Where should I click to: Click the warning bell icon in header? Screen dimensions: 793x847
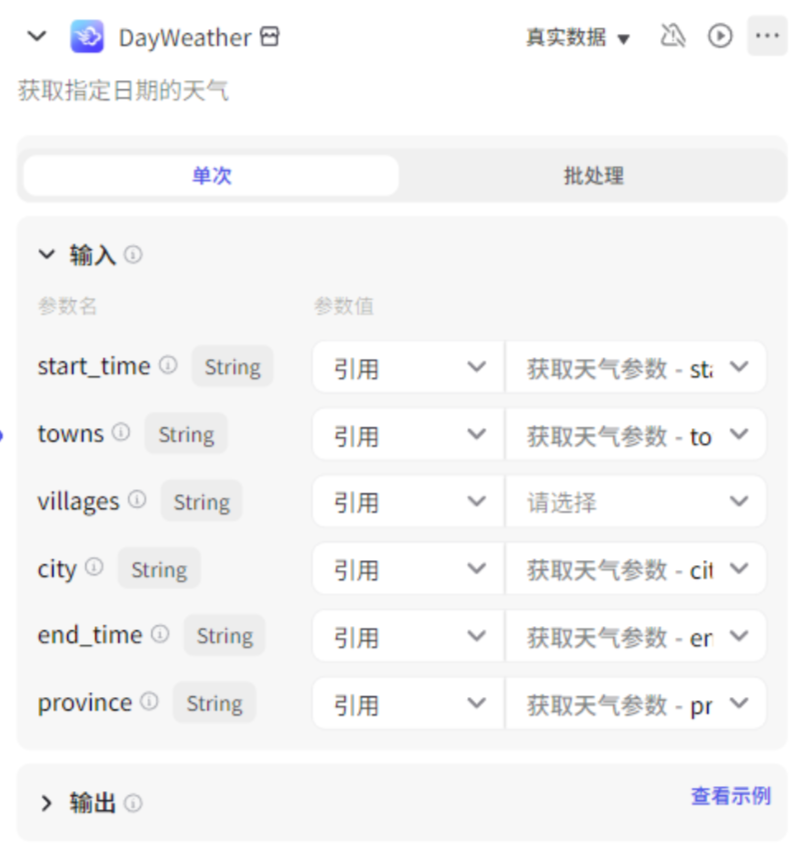point(673,37)
